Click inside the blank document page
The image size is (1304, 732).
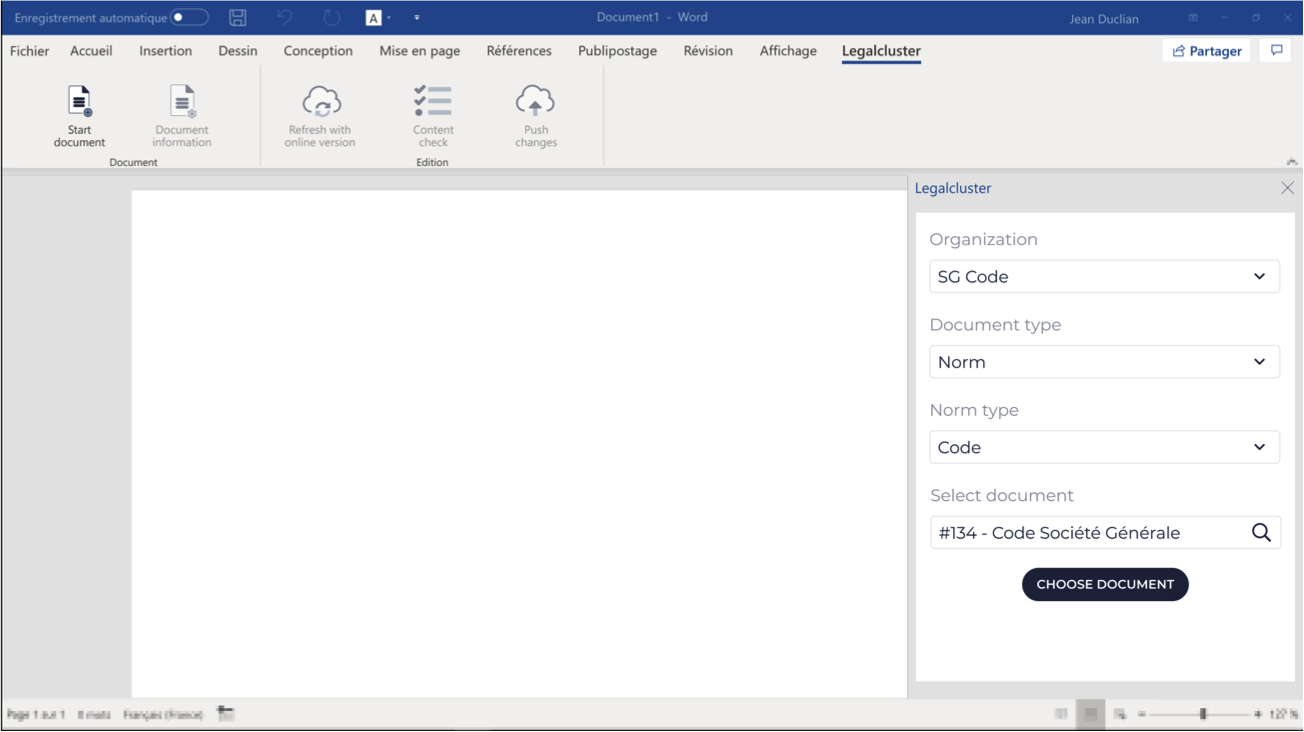[519, 443]
